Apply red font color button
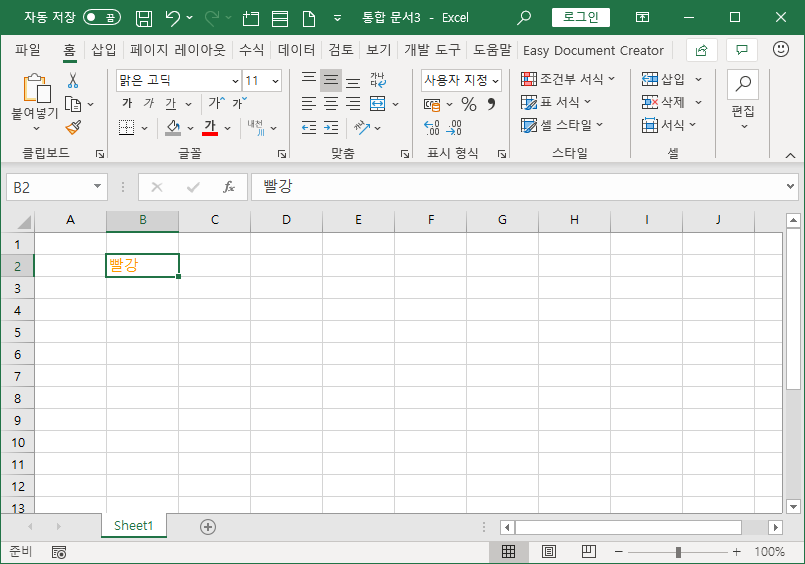This screenshot has width=805, height=564. pos(210,127)
